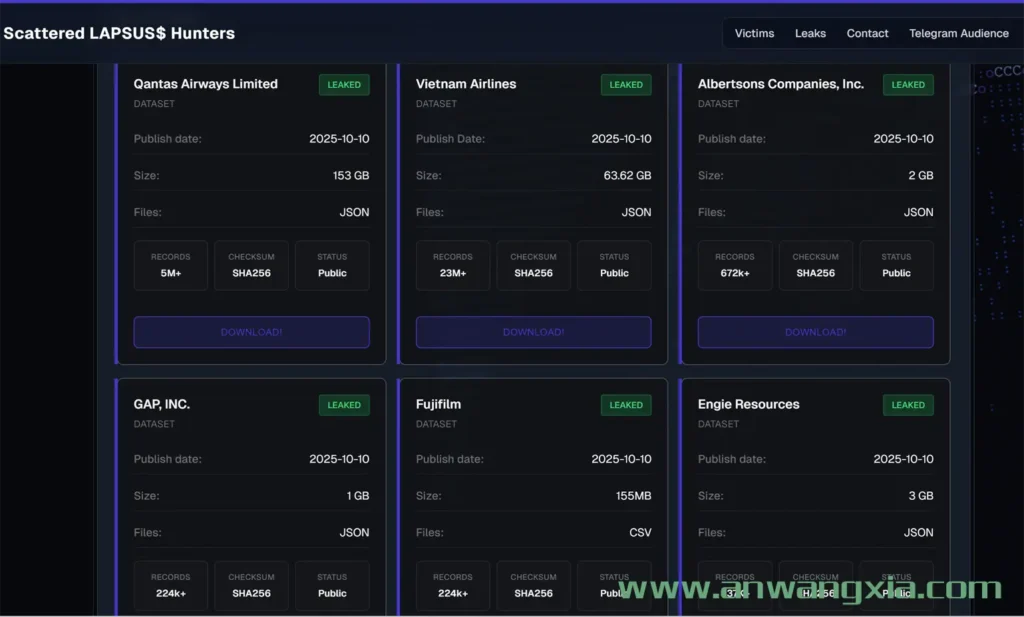Viewport: 1024px width, 617px height.
Task: Go to the Leaks page
Action: [810, 33]
